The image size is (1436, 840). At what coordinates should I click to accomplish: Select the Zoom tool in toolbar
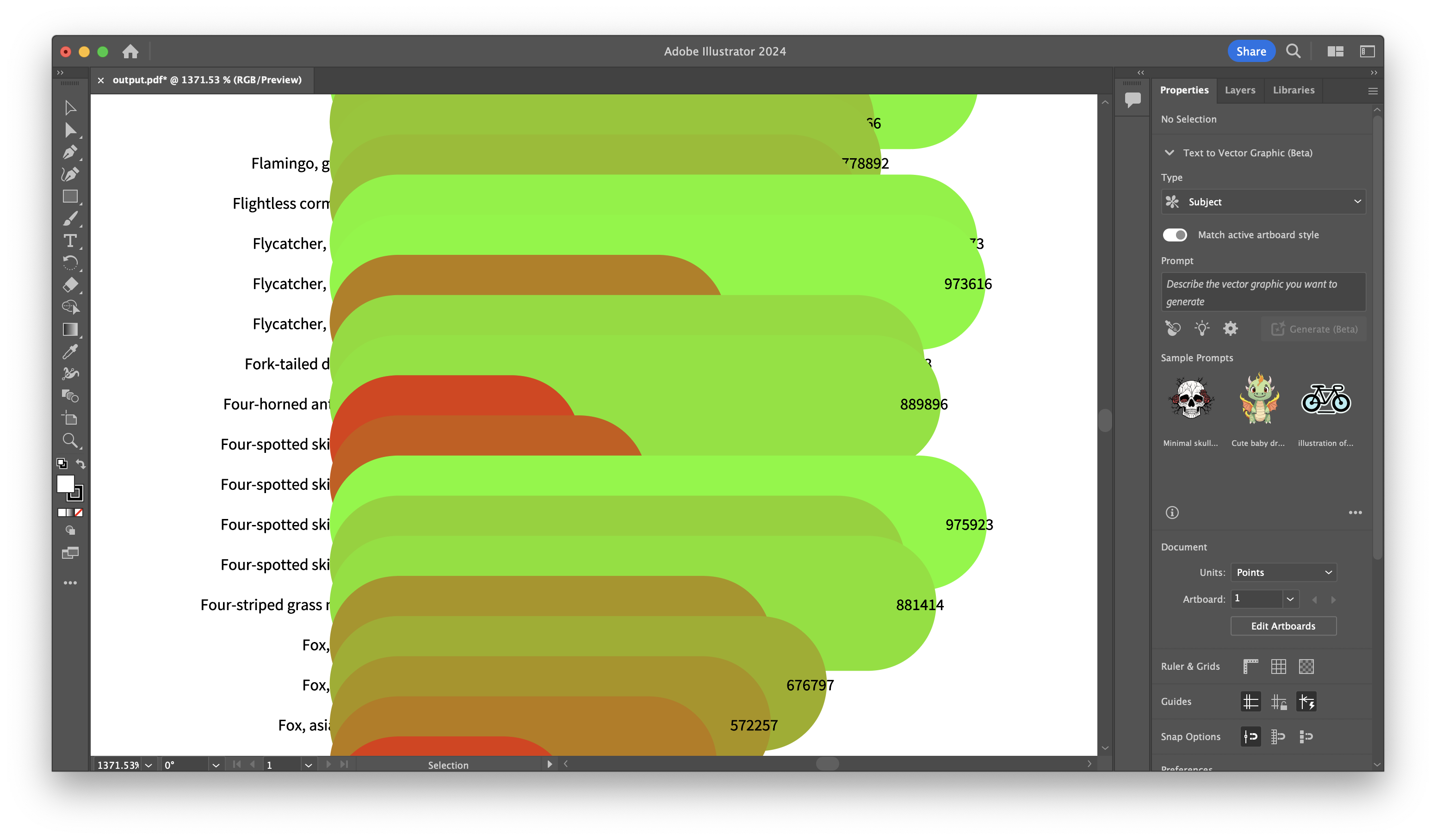pos(70,440)
